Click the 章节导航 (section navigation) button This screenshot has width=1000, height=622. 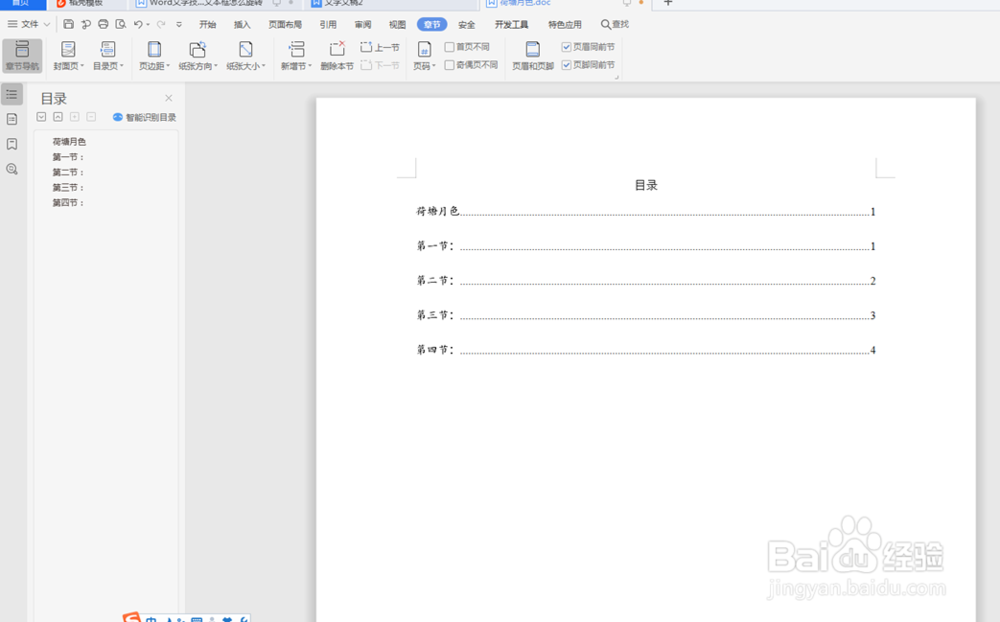tap(22, 56)
